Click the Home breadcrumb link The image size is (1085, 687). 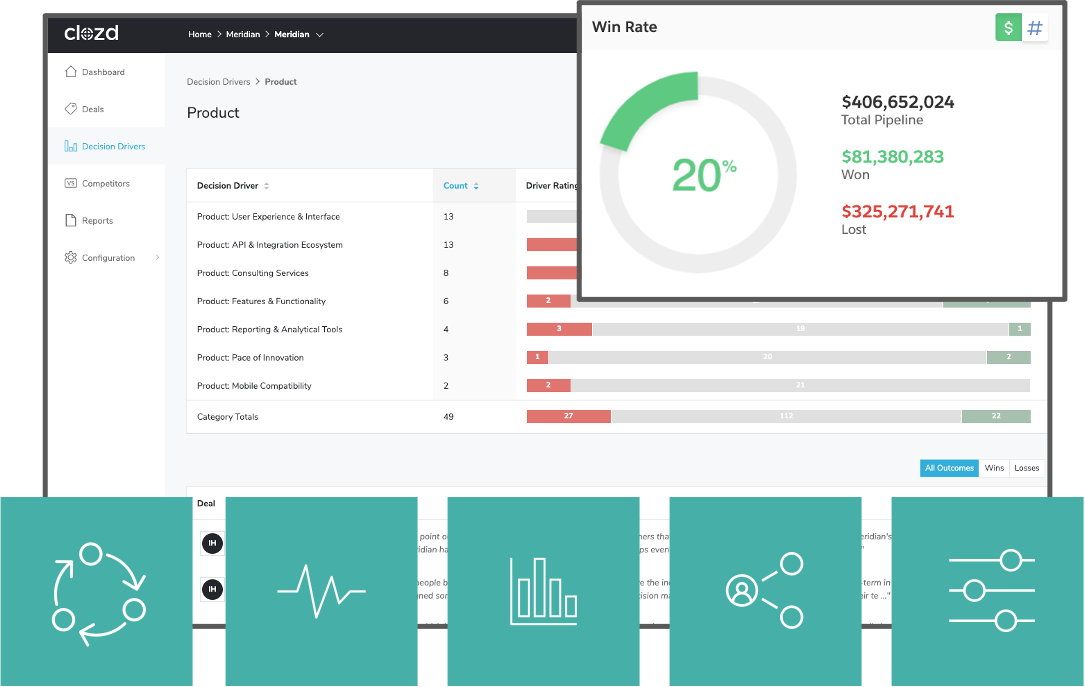tap(199, 35)
